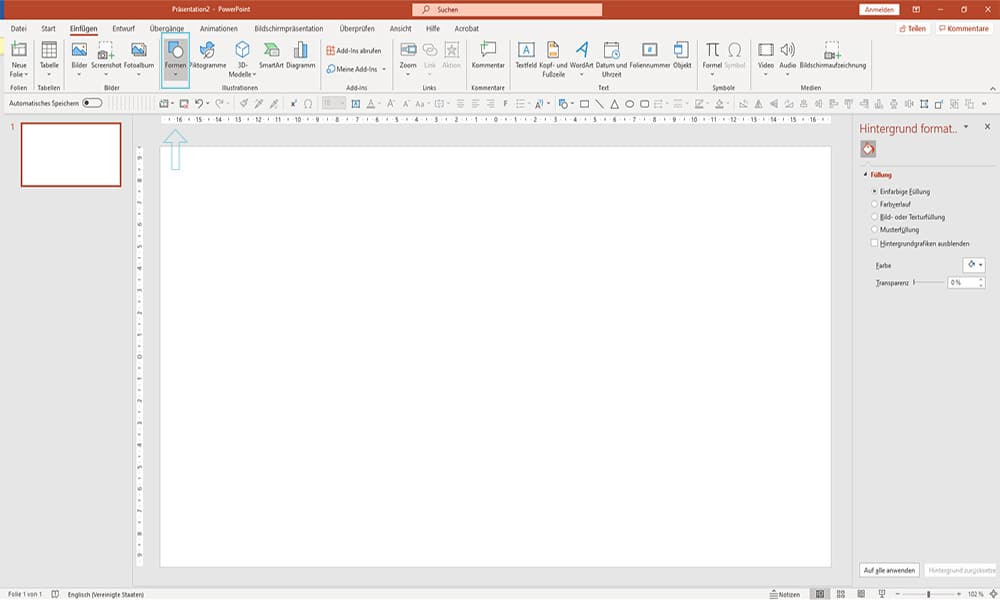Collapse the ribbon with the chevron
This screenshot has width=1000, height=600.
(992, 88)
